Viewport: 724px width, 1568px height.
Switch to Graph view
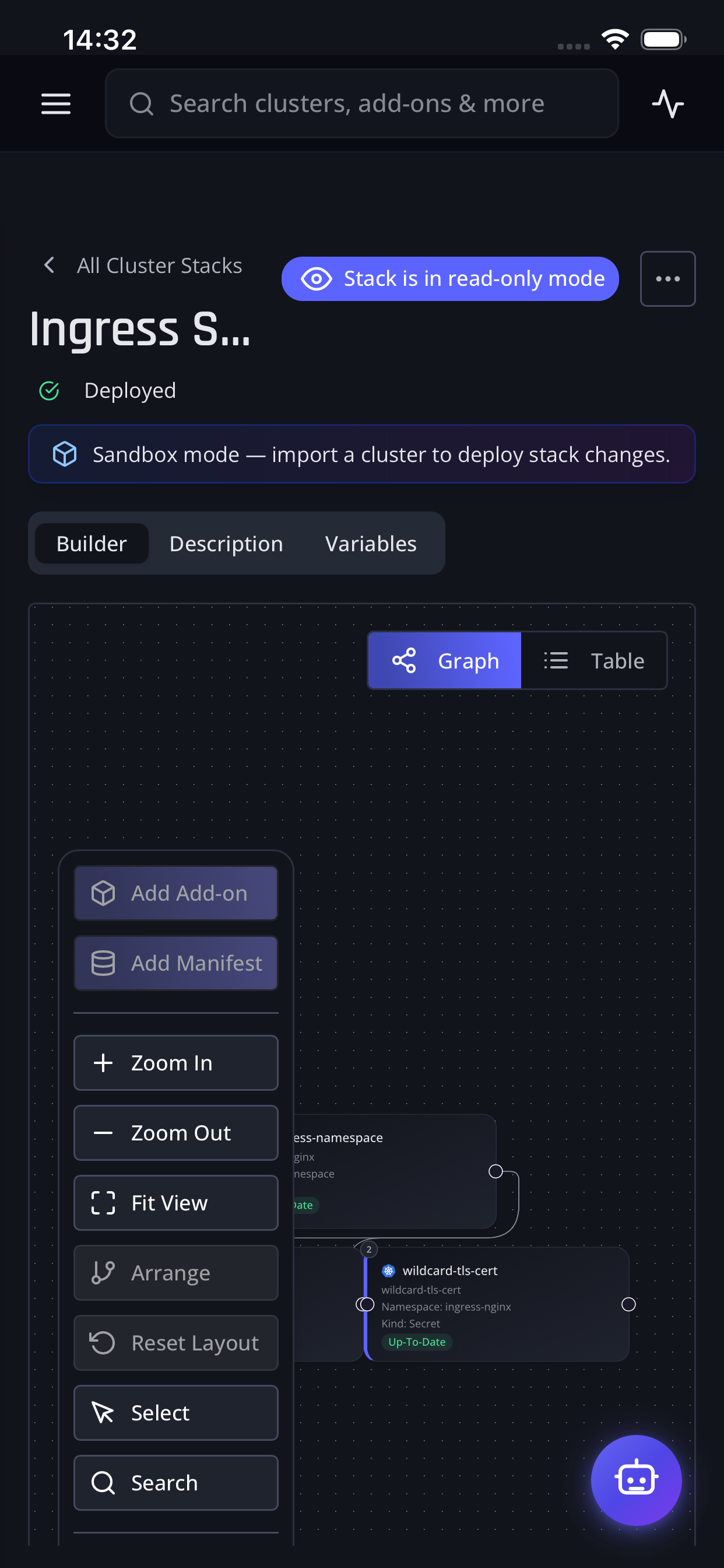(x=445, y=660)
